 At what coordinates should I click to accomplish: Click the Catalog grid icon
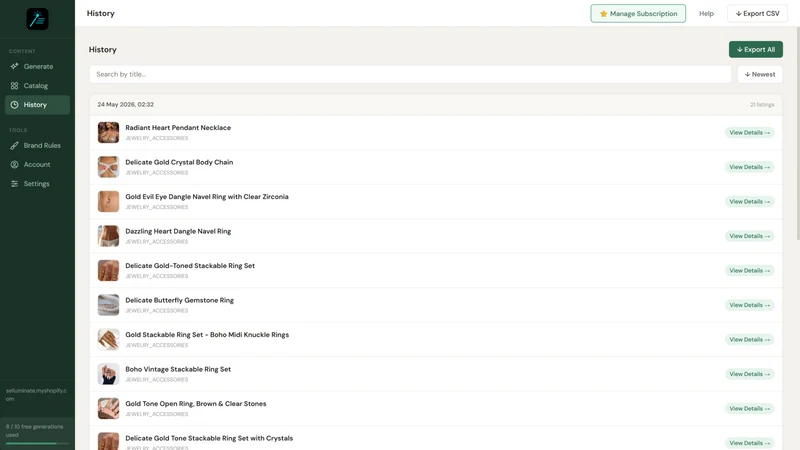14,86
